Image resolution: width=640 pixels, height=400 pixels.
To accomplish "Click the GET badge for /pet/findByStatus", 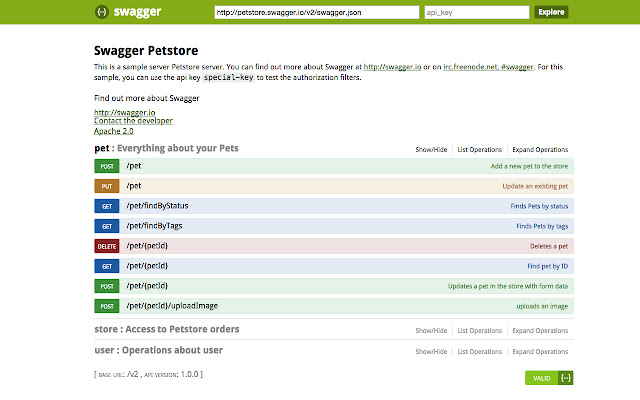I will click(107, 206).
